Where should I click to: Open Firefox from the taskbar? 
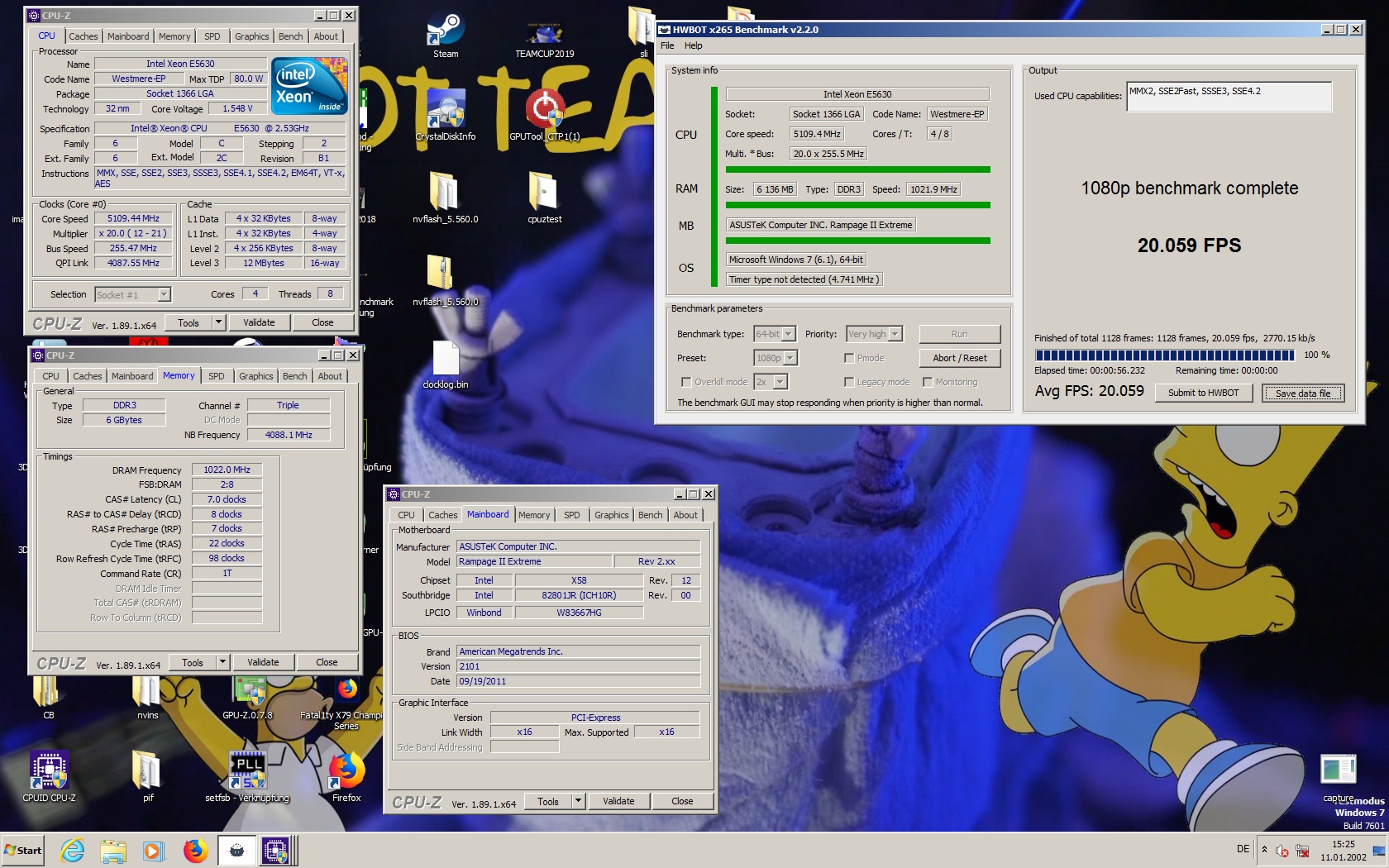point(195,851)
